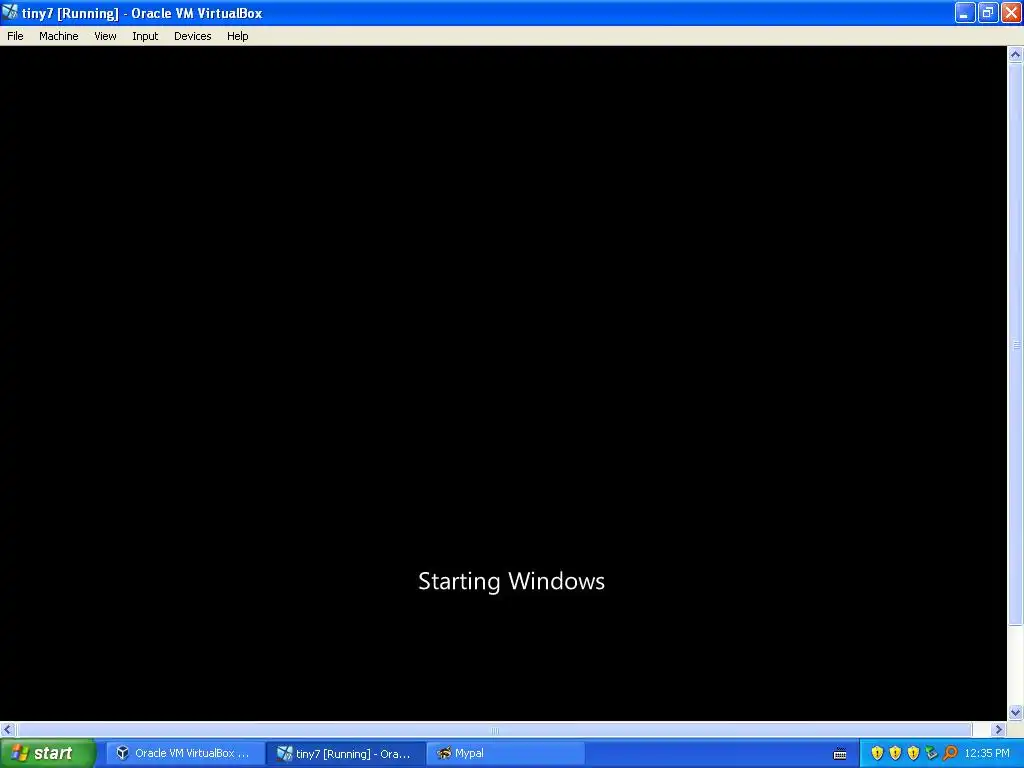Open the Help menu

[238, 36]
